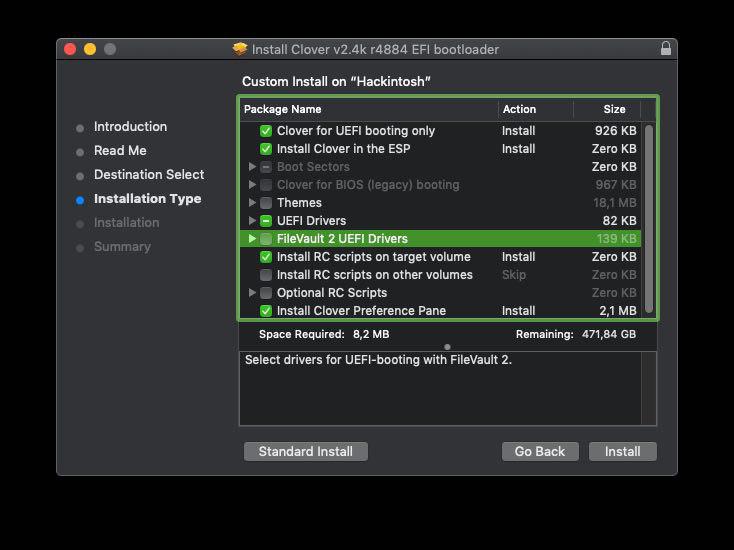Click the split pane divider handle dot

tap(448, 347)
